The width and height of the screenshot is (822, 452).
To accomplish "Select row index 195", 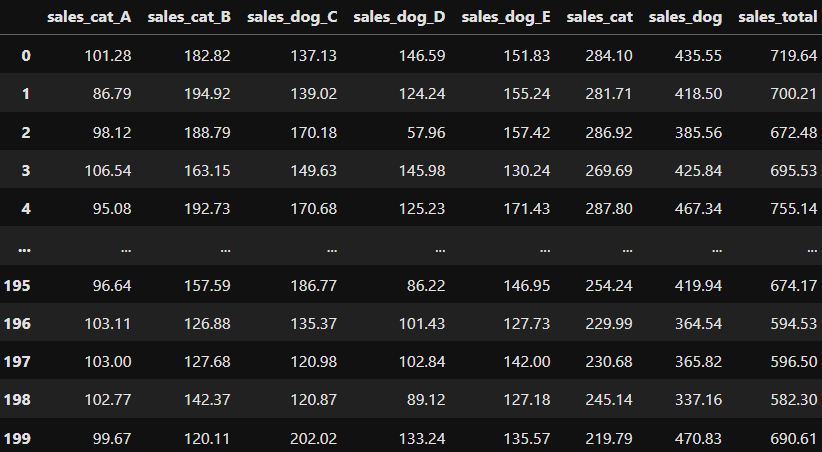I will click(18, 286).
